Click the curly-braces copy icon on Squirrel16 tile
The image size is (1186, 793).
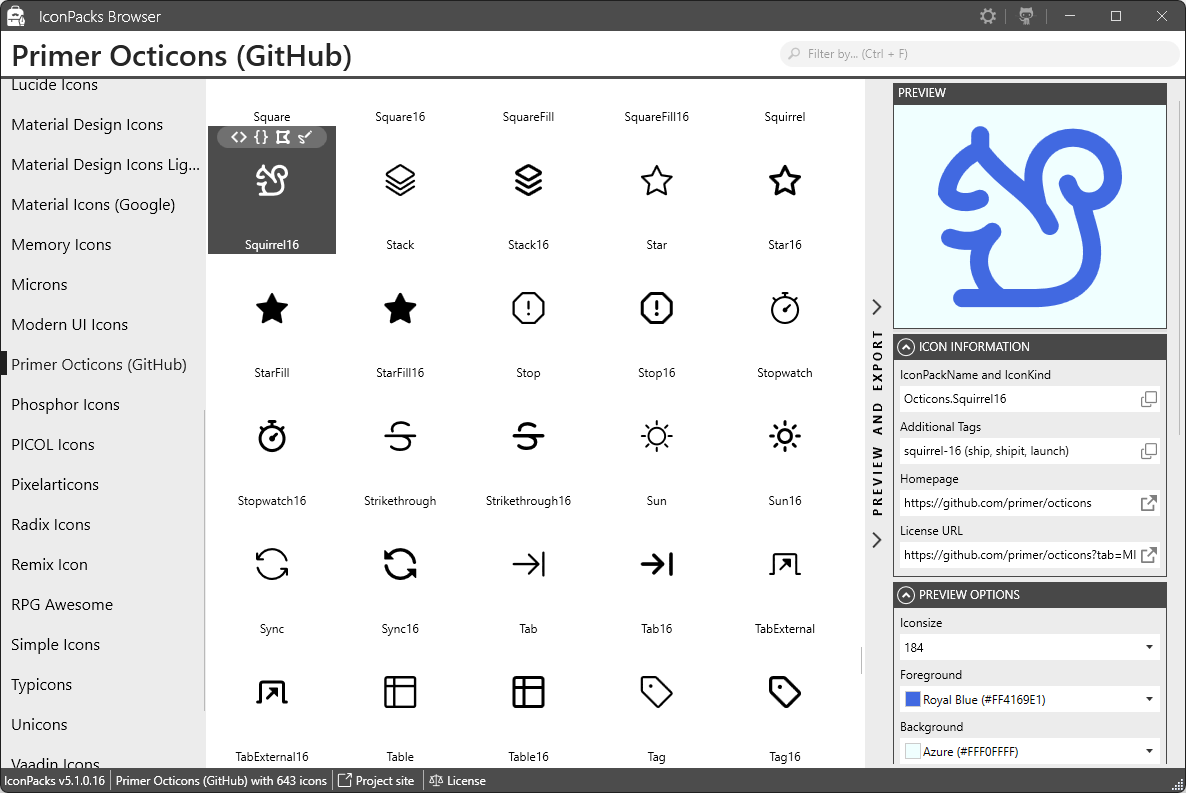(x=261, y=137)
